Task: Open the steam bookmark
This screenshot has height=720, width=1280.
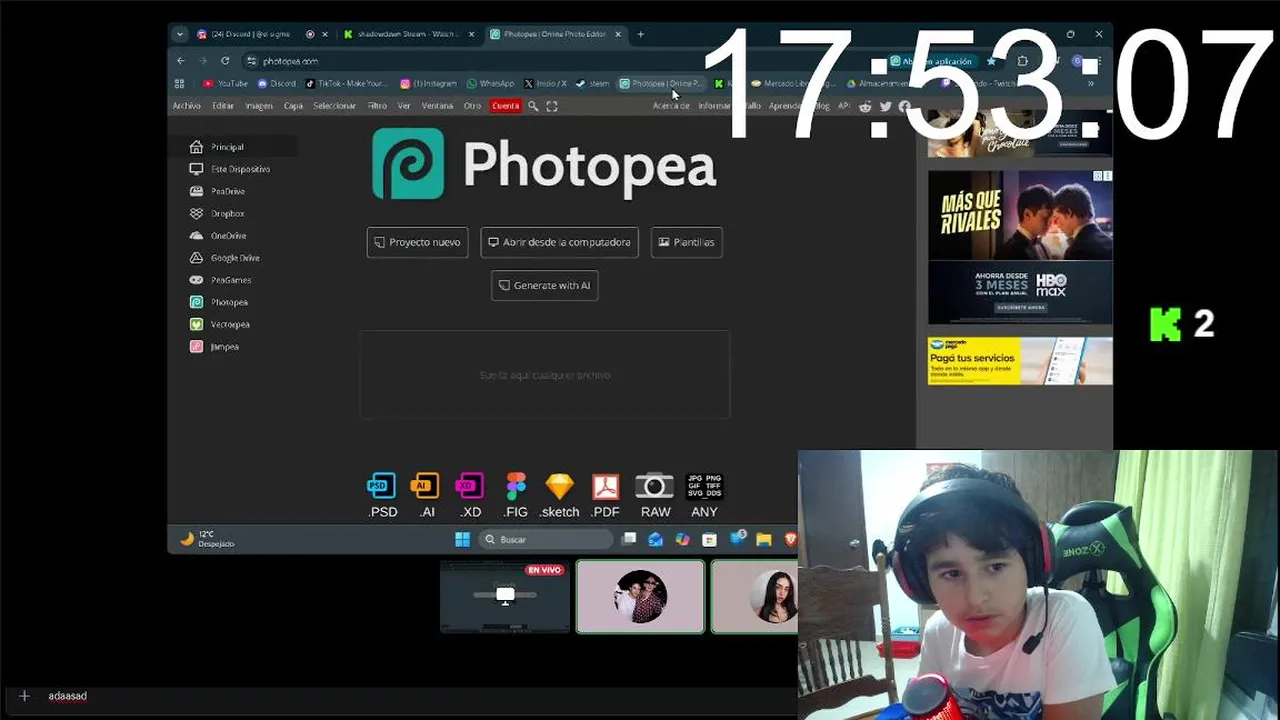Action: (x=593, y=84)
